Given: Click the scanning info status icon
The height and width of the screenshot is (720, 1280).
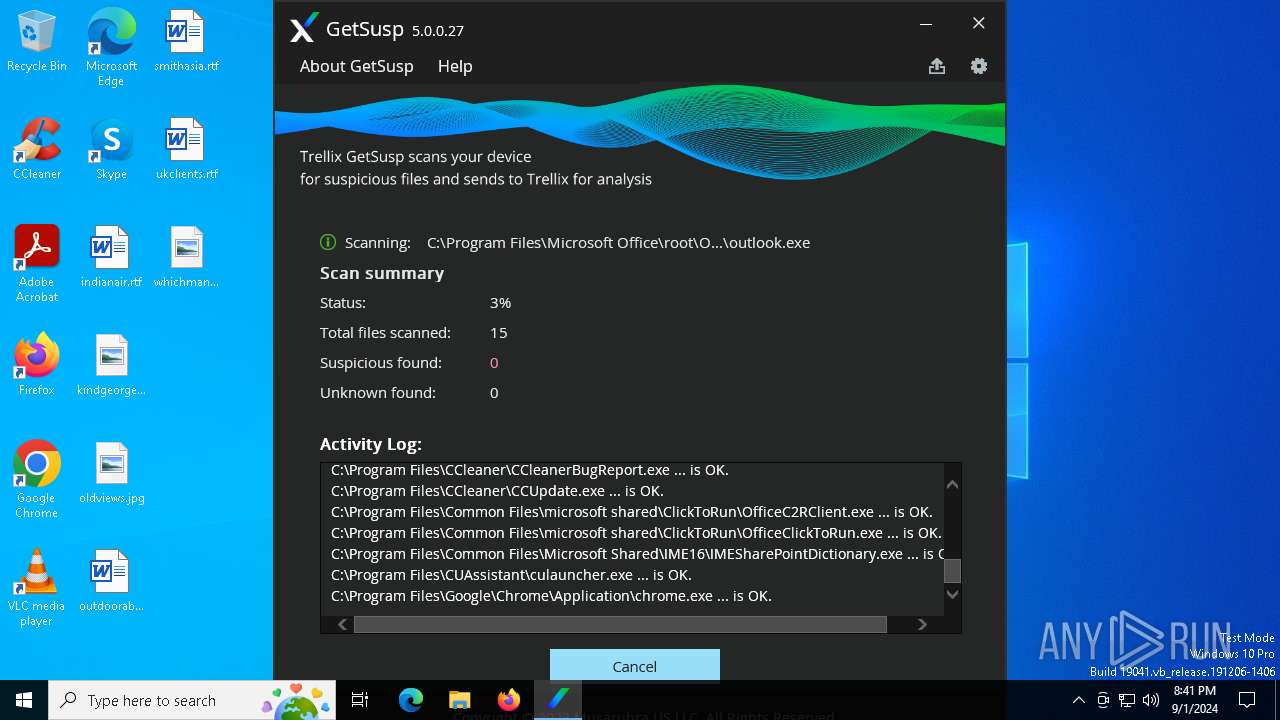Looking at the screenshot, I should point(328,242).
